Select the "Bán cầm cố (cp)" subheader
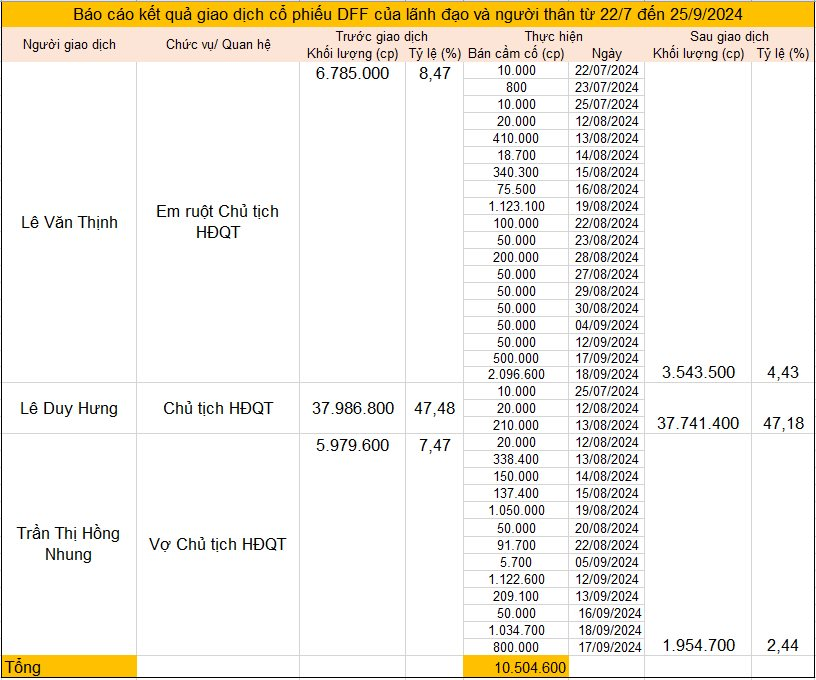The width and height of the screenshot is (816, 680). [516, 54]
